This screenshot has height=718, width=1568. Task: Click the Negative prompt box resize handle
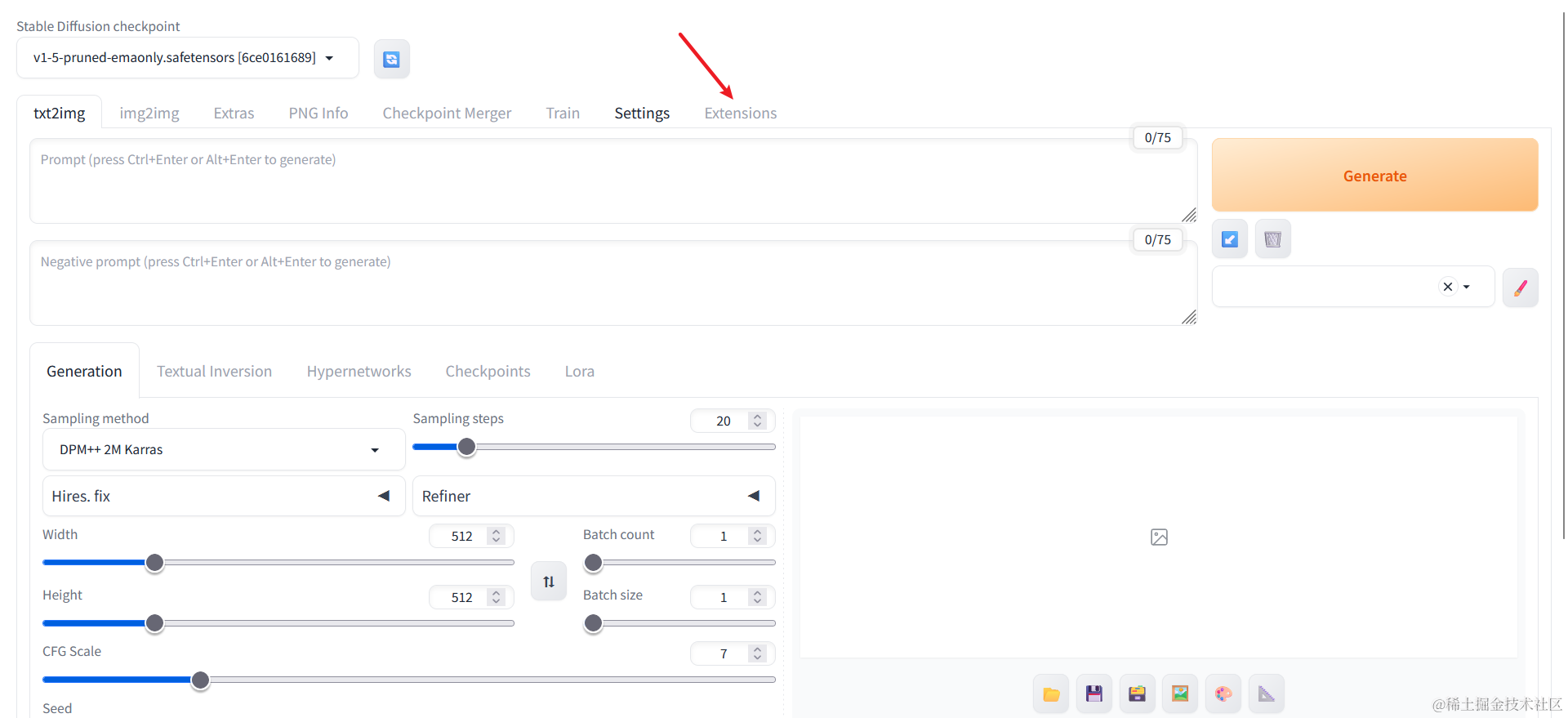pyautogui.click(x=1189, y=317)
